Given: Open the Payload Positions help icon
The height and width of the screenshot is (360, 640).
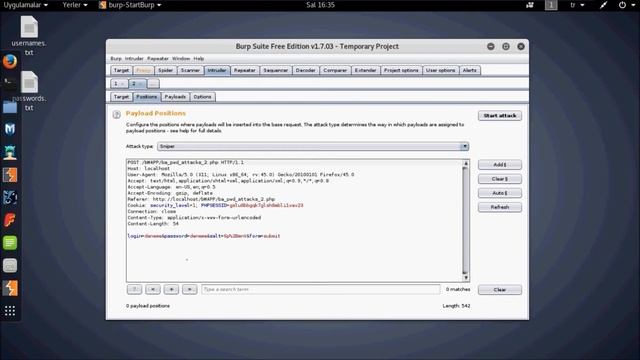Looking at the screenshot, I should (x=117, y=115).
